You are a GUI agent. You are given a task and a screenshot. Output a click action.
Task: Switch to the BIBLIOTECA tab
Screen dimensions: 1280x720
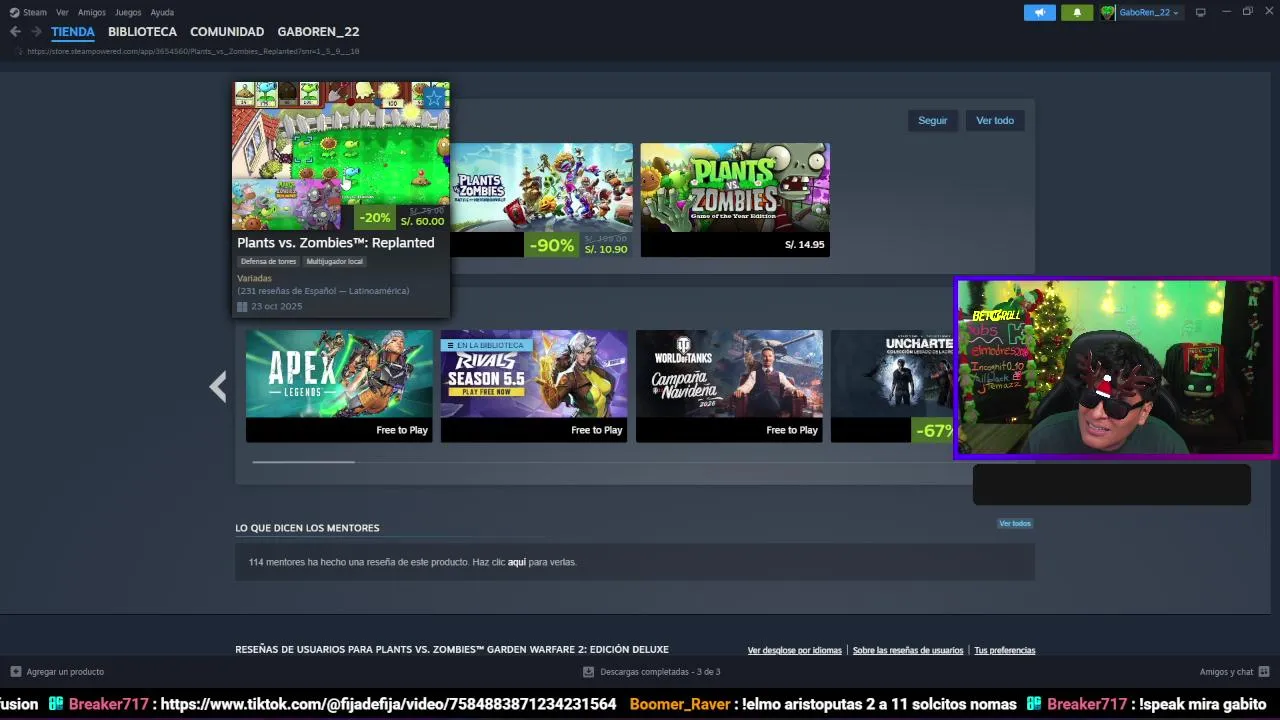pyautogui.click(x=142, y=32)
